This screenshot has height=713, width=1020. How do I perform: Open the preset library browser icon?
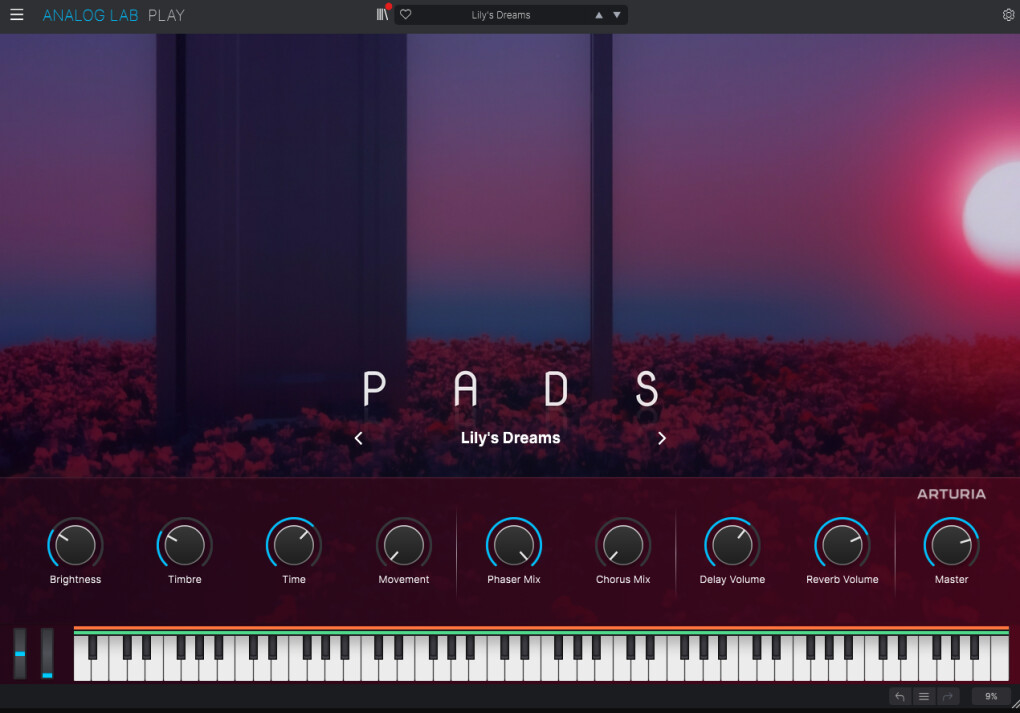pyautogui.click(x=382, y=15)
